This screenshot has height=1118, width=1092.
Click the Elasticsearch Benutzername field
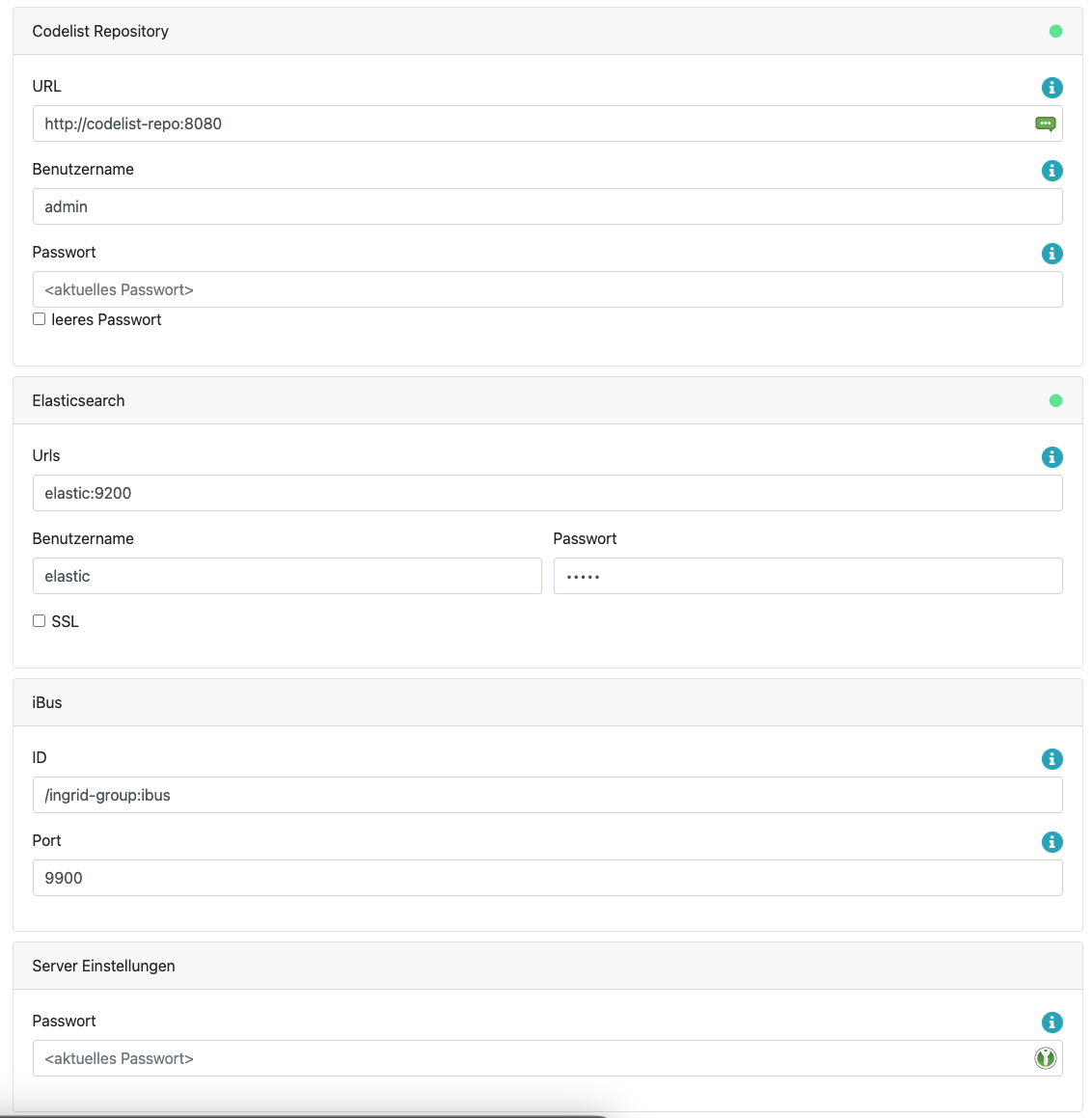click(x=287, y=576)
